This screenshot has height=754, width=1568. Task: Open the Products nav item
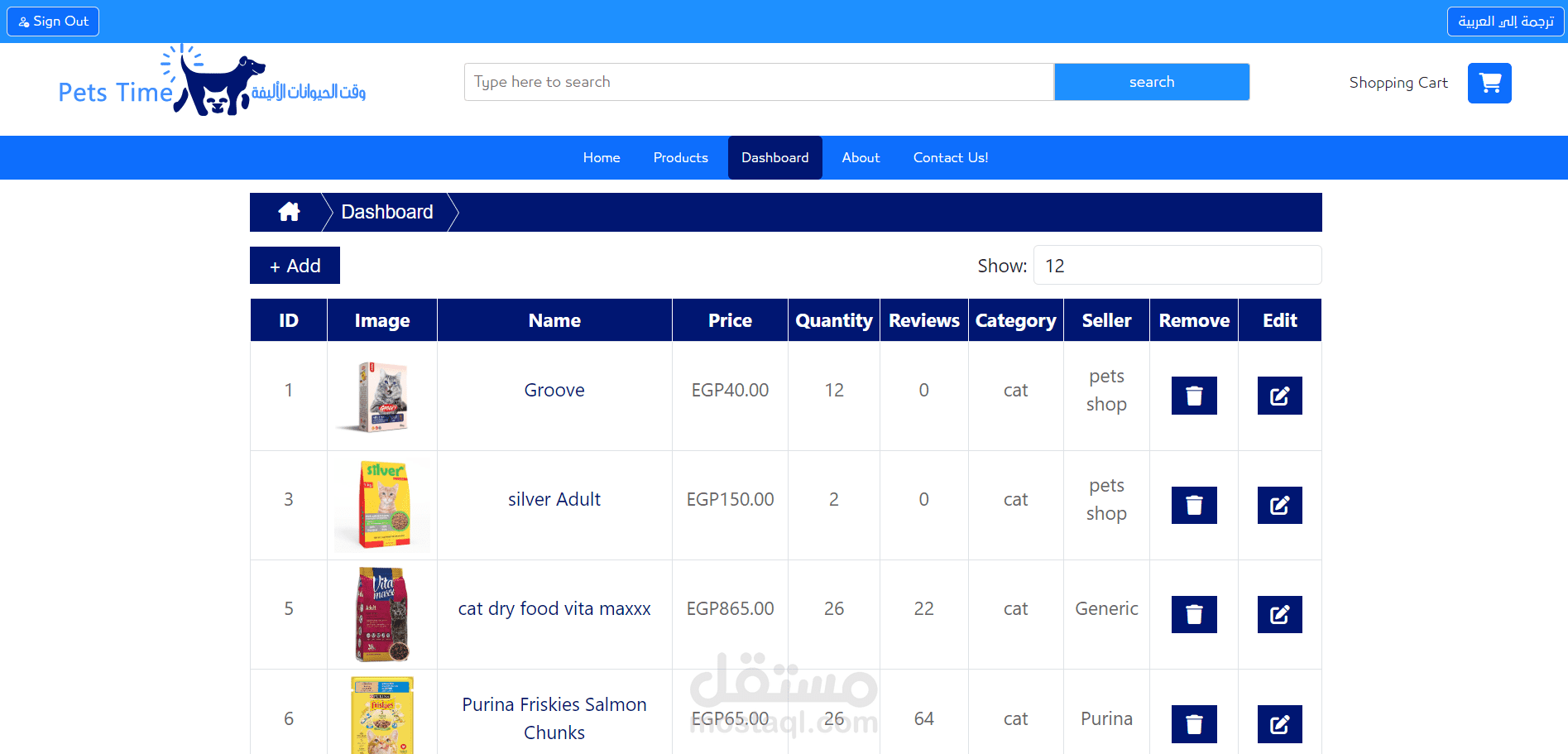point(681,157)
